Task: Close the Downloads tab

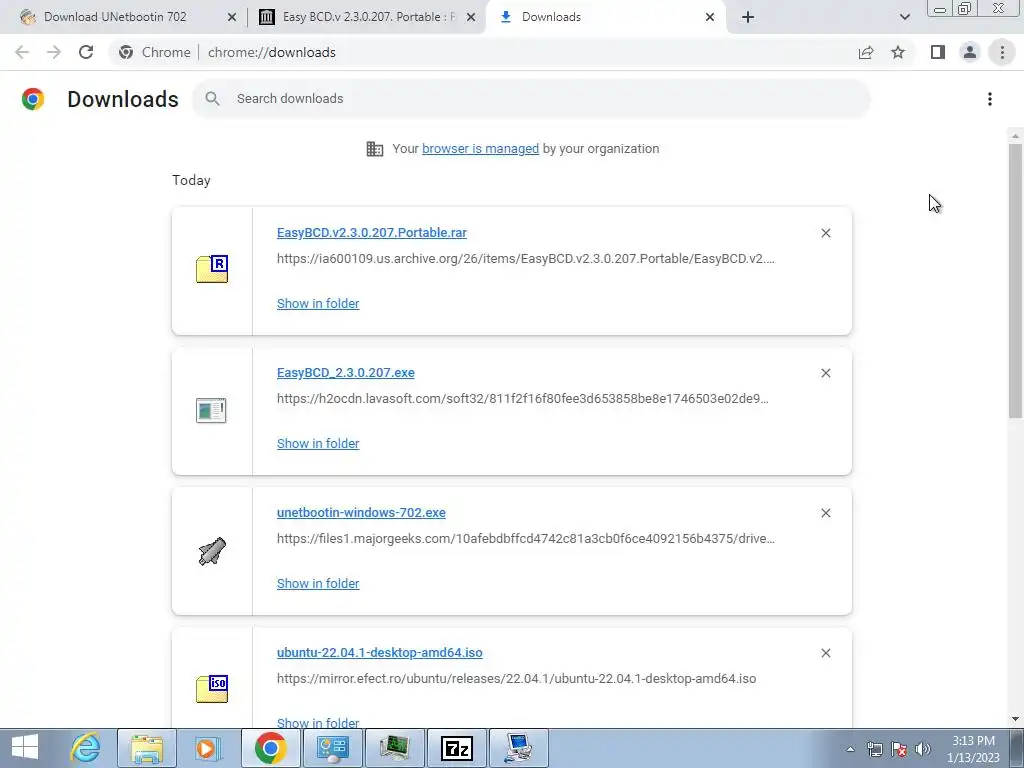Action: point(710,17)
